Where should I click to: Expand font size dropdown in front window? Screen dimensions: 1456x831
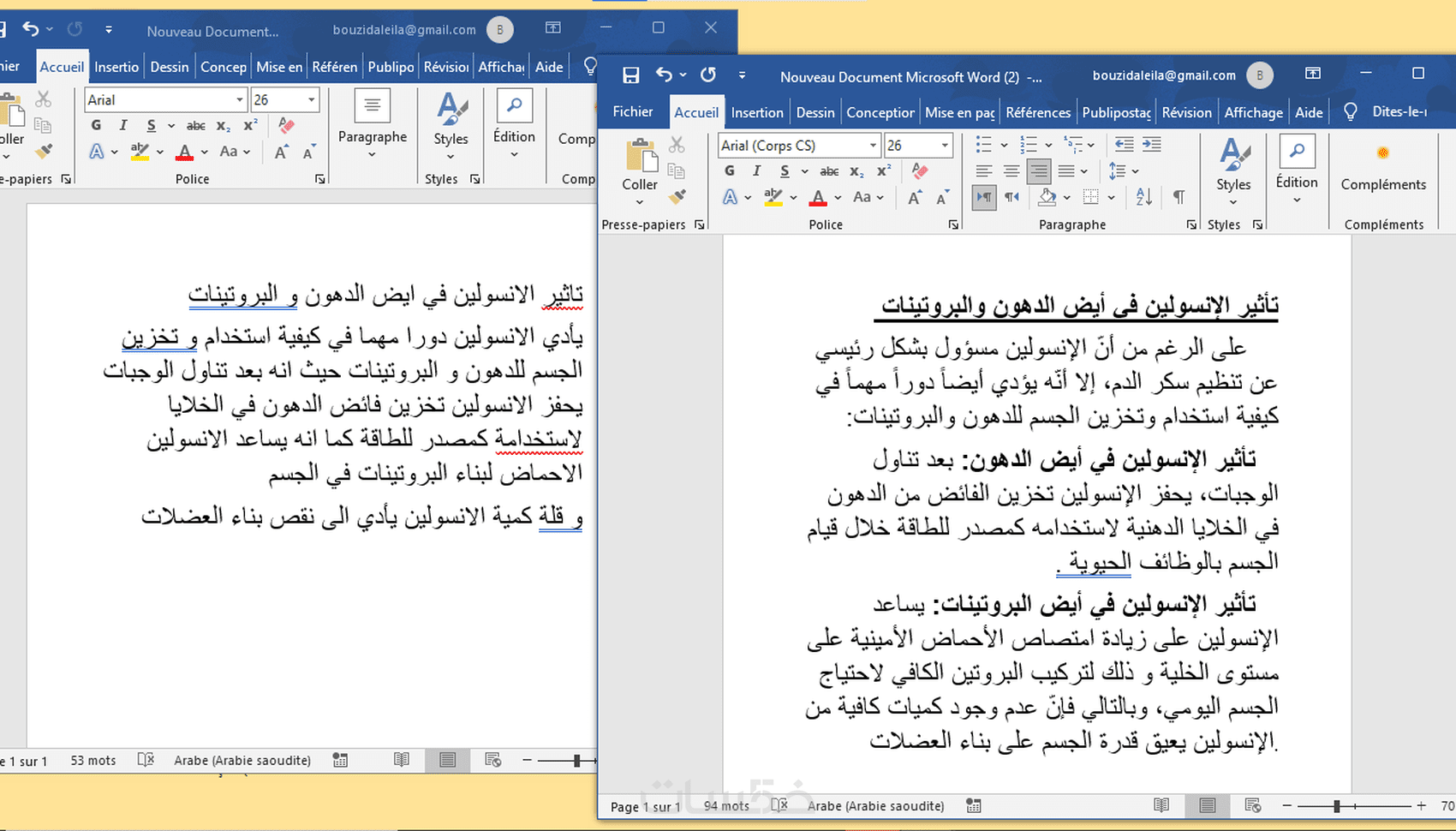point(945,145)
